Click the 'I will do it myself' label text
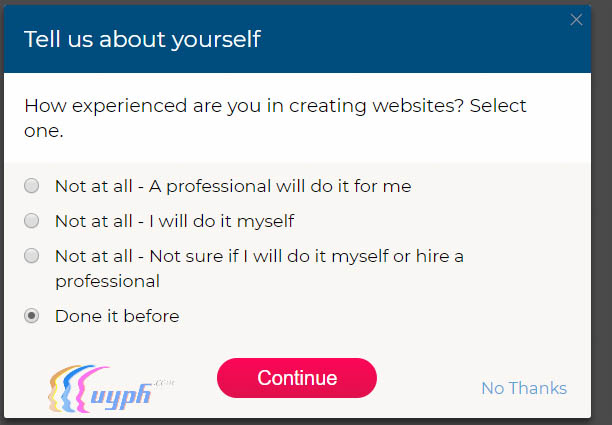The width and height of the screenshot is (612, 425). tap(174, 221)
